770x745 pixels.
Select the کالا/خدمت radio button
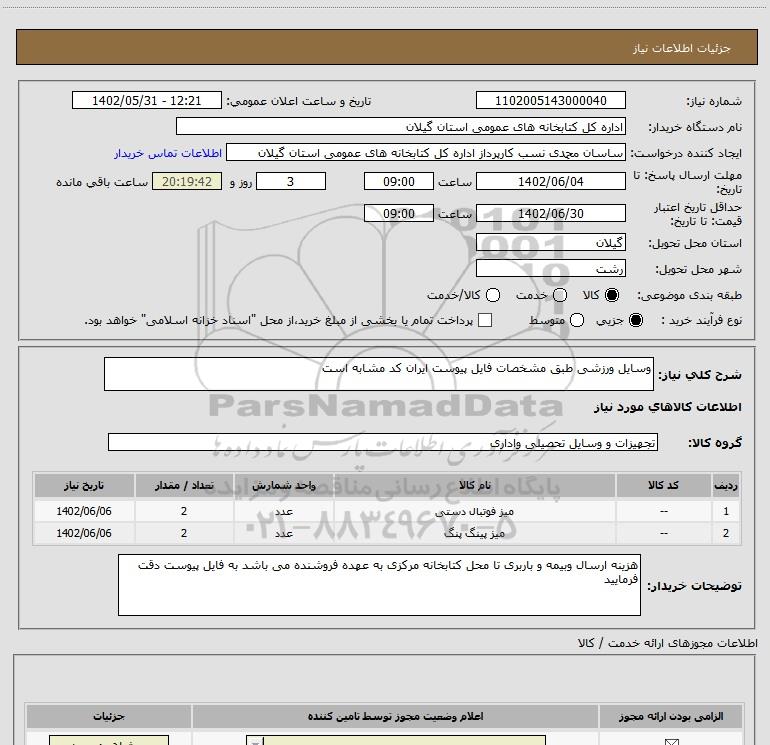point(493,295)
